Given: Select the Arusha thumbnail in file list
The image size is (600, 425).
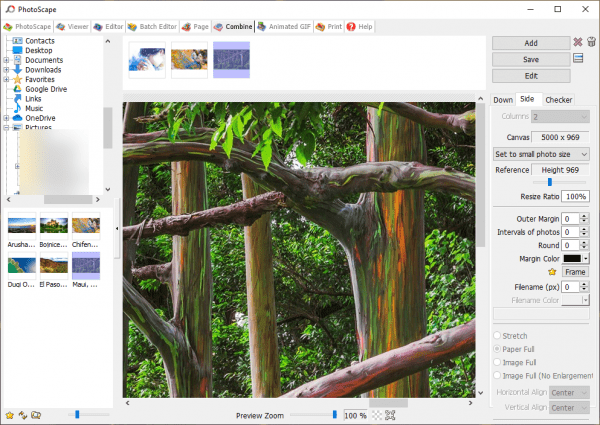Looking at the screenshot, I should [x=22, y=226].
